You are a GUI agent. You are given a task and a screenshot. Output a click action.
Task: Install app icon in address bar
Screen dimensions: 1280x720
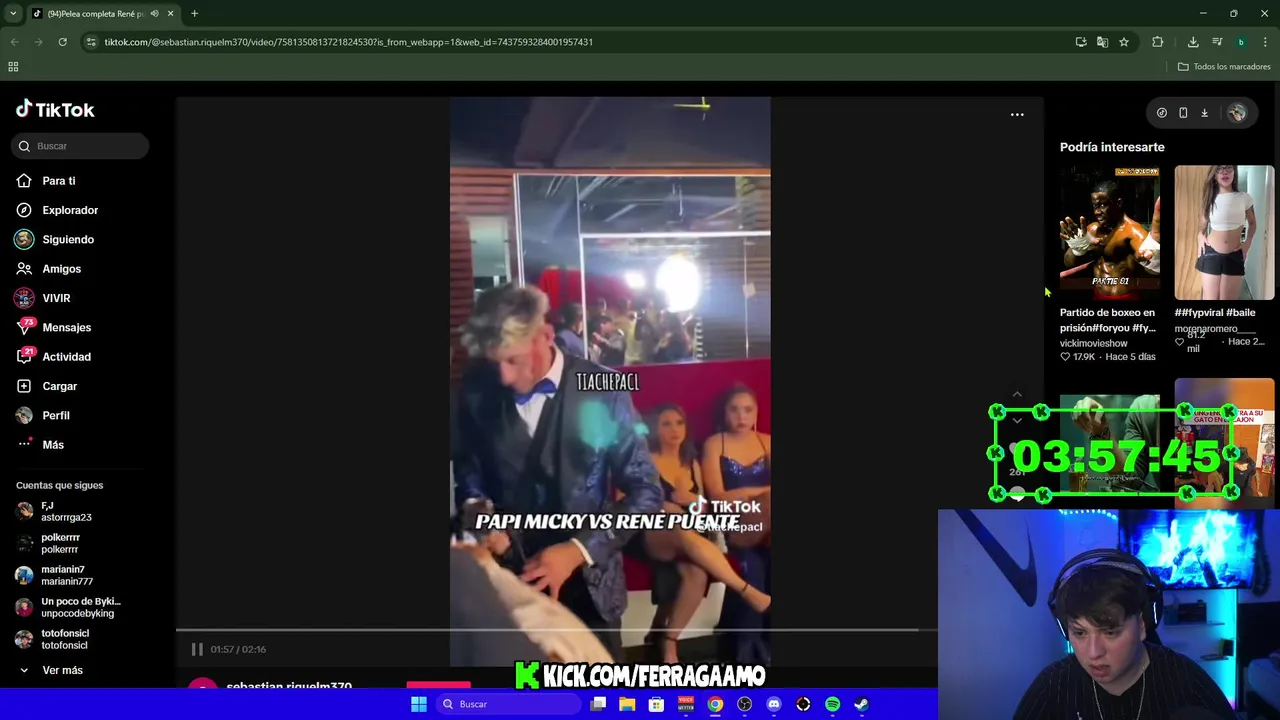(1081, 42)
